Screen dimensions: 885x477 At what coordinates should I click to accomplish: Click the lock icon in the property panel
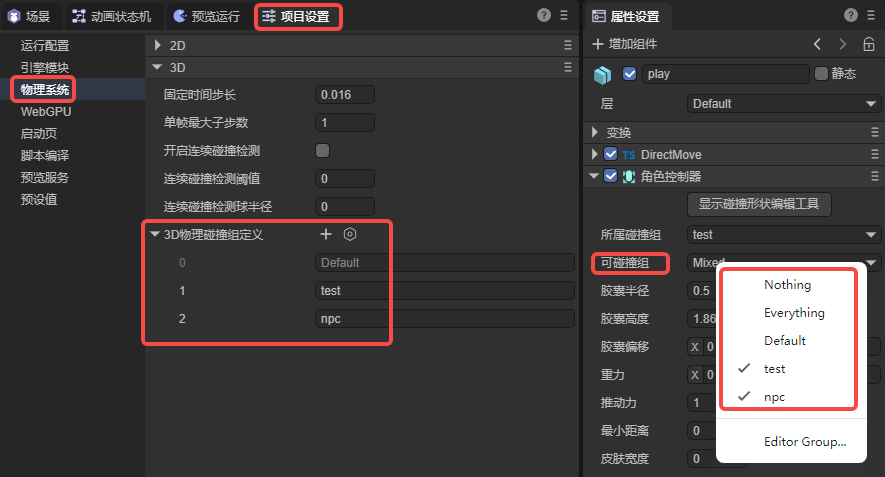coord(868,44)
